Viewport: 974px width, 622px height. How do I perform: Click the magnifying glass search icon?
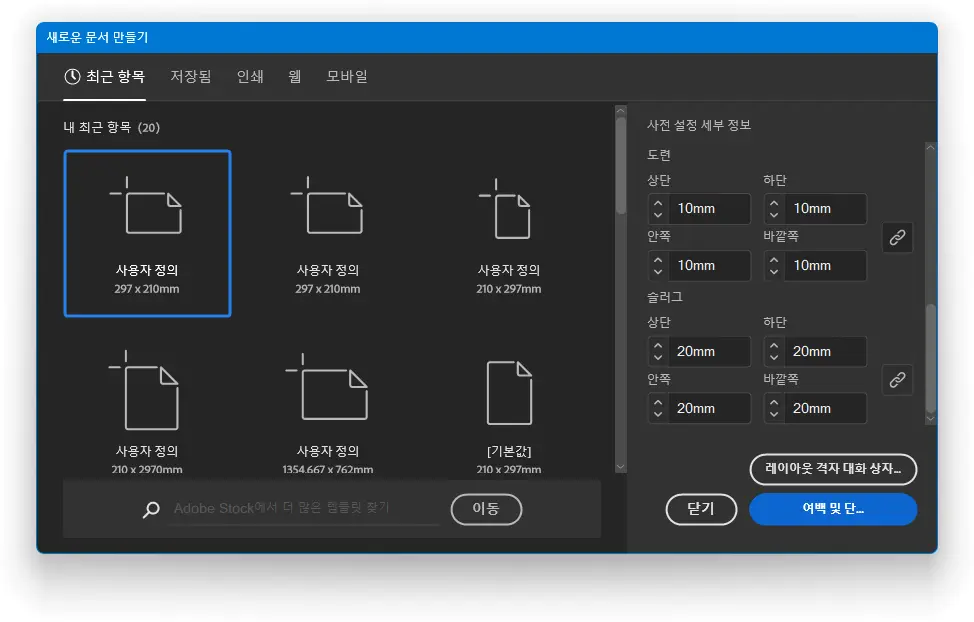click(x=150, y=510)
